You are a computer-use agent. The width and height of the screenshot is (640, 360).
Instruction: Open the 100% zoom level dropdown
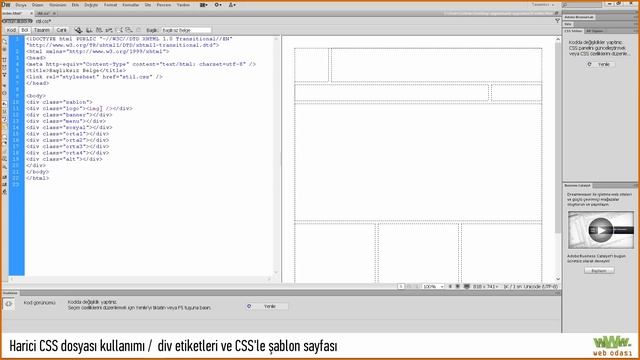coord(433,287)
